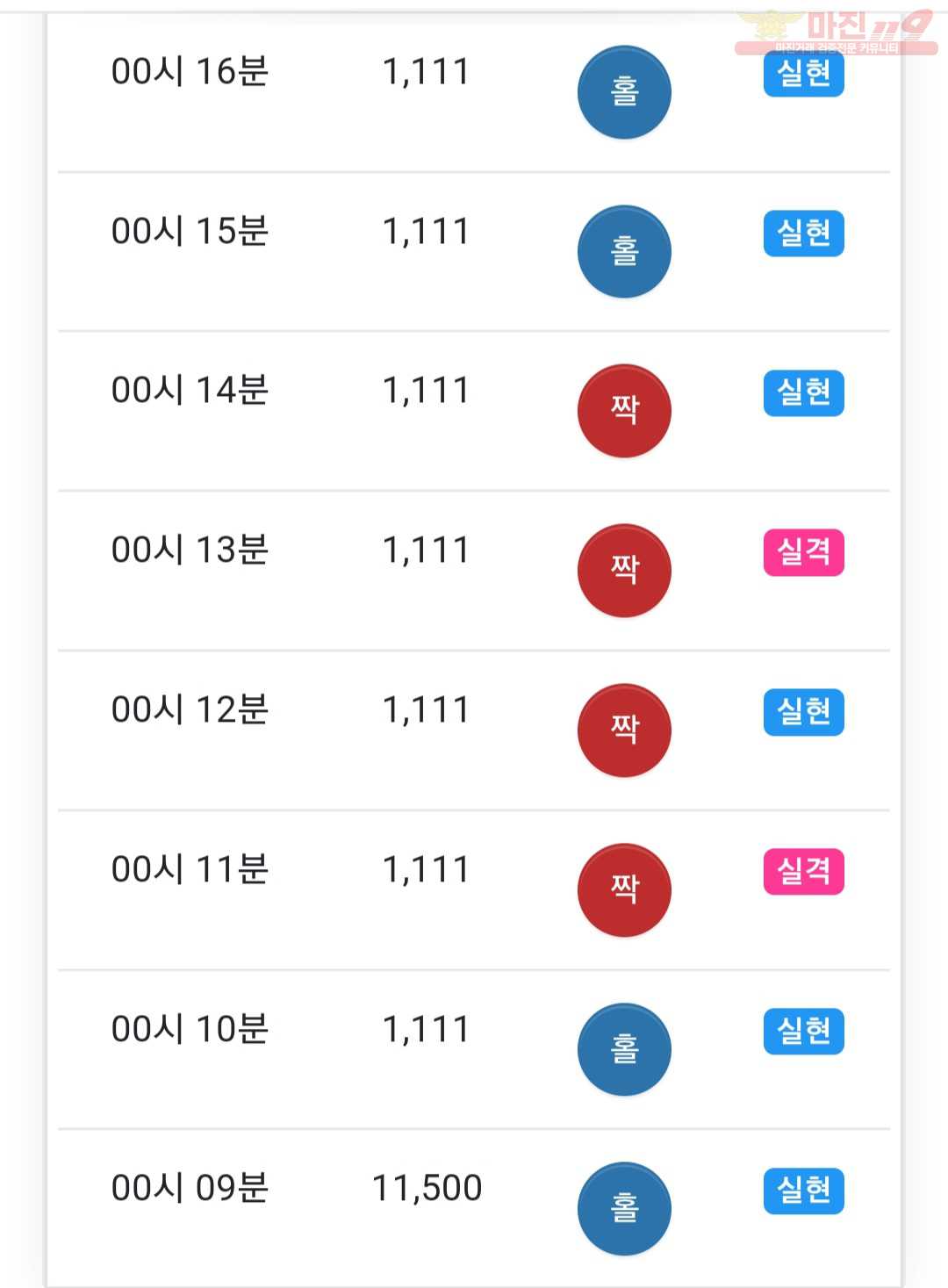Click the 실현 badge for 00시 16분
Screen dimensions: 948x1288
(x=804, y=74)
